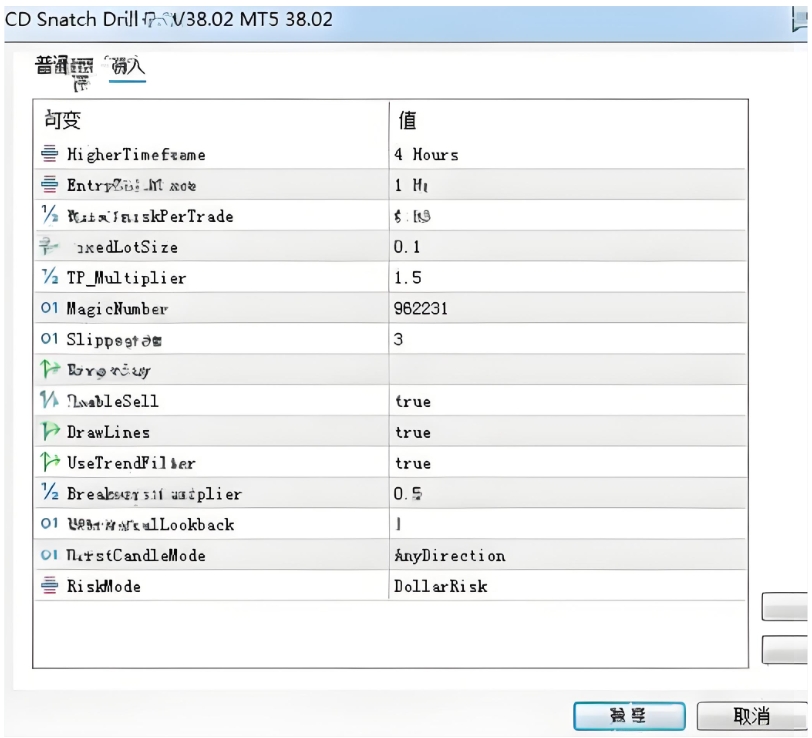Click the DrawLines boolean icon

click(x=50, y=432)
